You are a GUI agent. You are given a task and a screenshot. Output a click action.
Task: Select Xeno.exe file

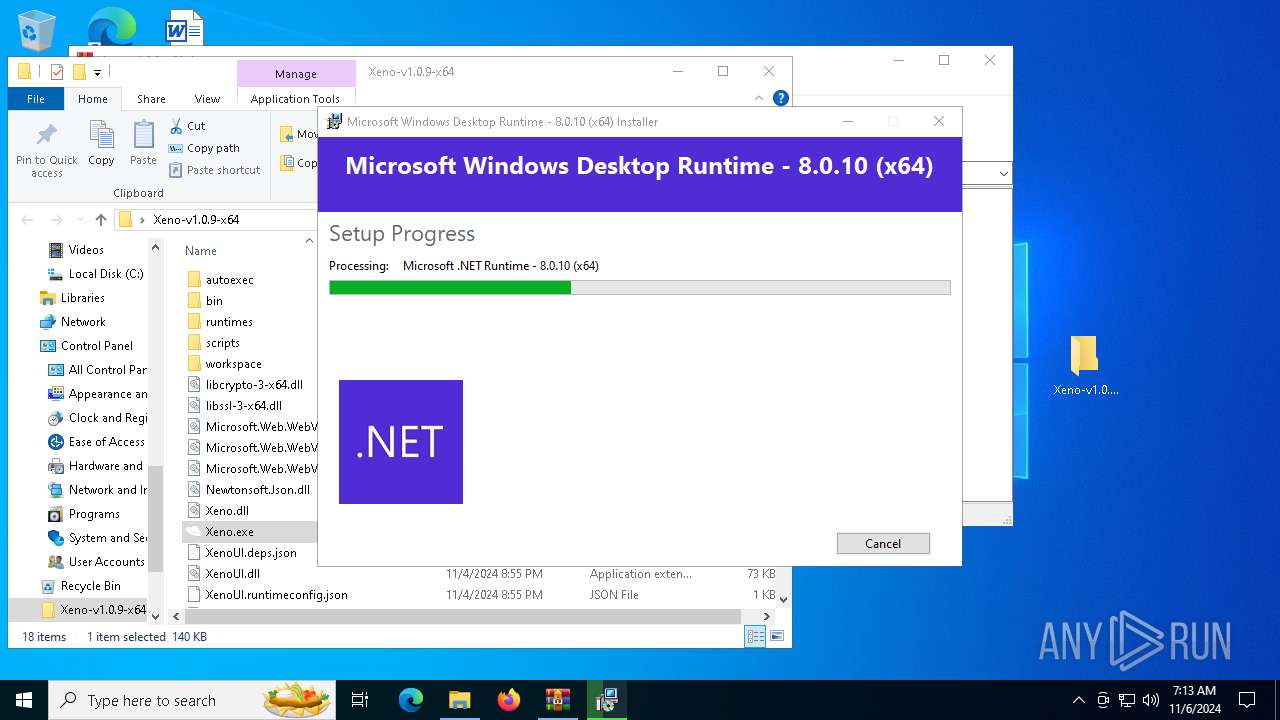tap(229, 532)
